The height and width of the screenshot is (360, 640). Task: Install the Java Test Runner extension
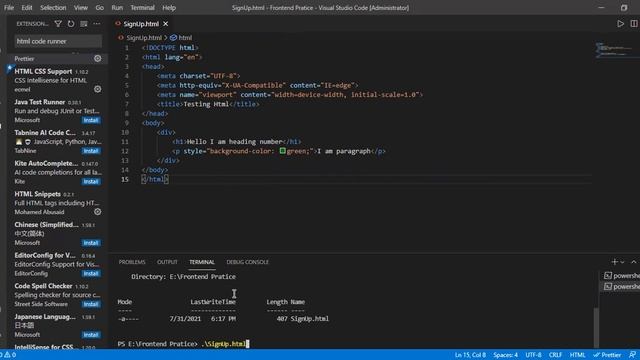91,120
